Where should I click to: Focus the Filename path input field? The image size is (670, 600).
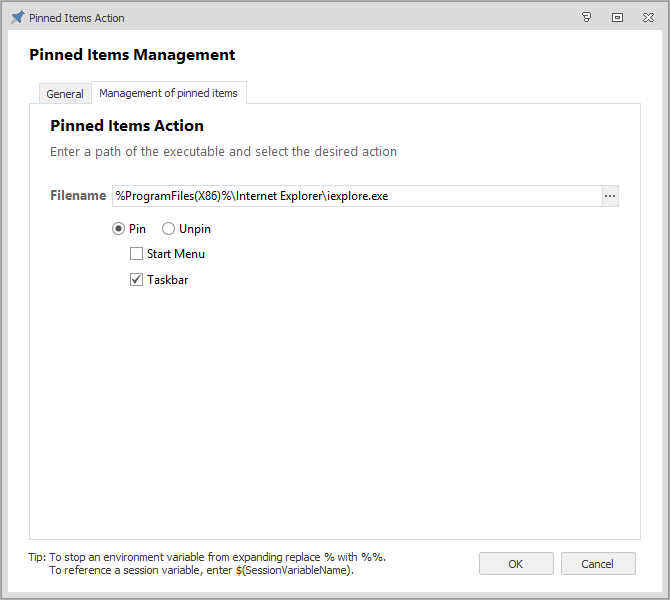pos(356,196)
